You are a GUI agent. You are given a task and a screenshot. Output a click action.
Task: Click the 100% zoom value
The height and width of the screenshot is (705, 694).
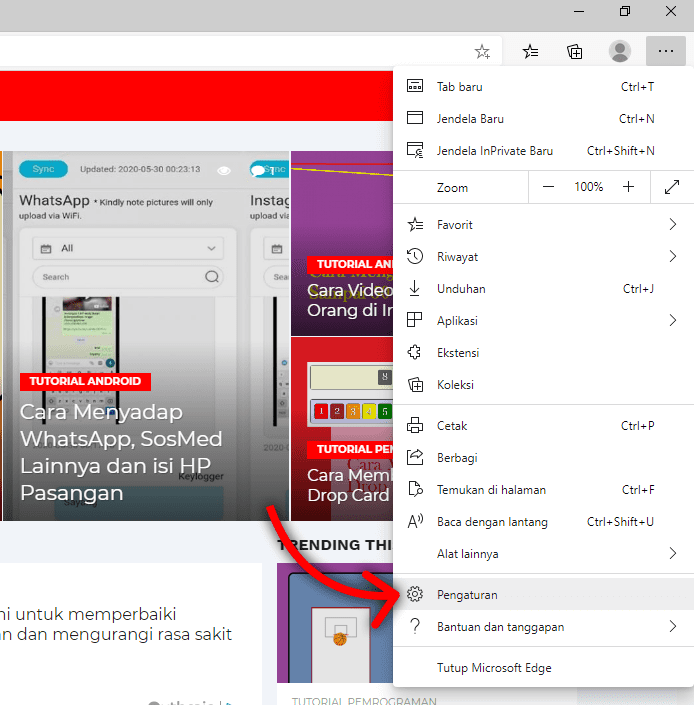click(x=588, y=187)
